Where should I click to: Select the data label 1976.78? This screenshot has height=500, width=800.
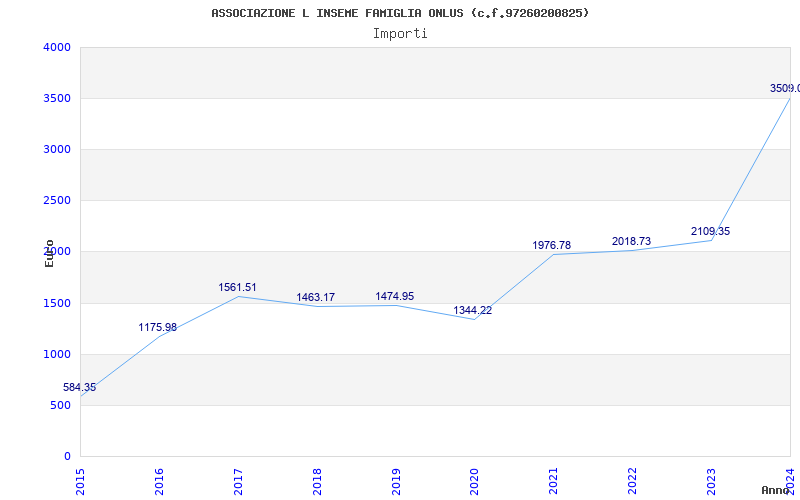(x=552, y=245)
